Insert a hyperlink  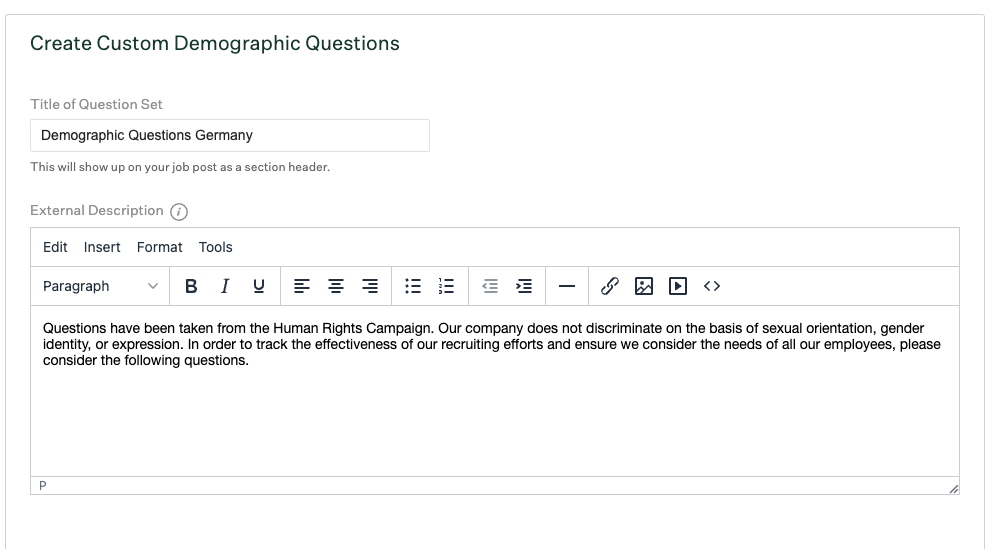click(x=610, y=286)
